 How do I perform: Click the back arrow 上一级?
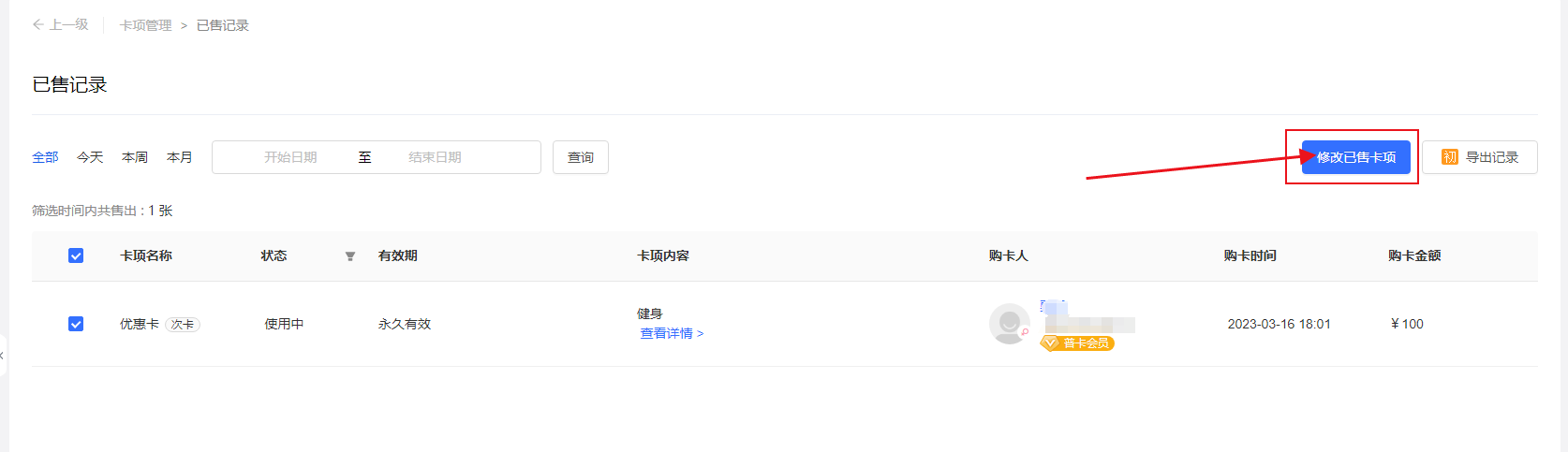60,25
